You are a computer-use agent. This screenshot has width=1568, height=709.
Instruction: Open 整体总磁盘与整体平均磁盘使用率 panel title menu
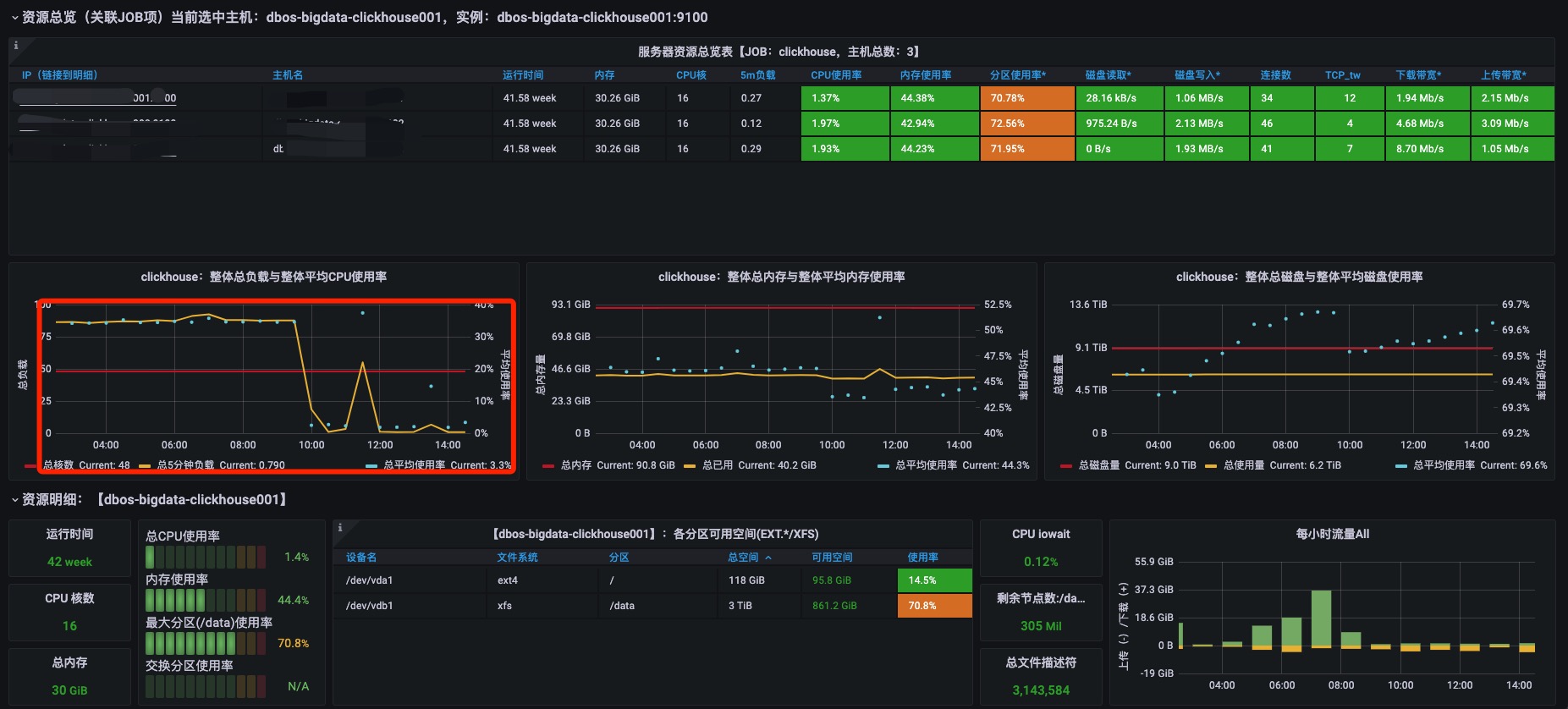point(1300,277)
